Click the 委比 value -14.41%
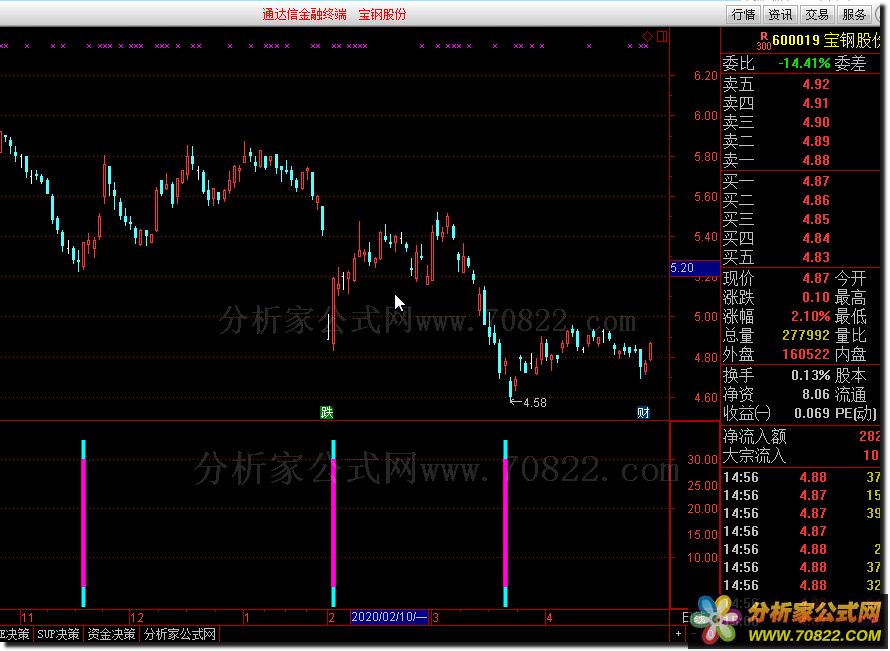 pyautogui.click(x=804, y=63)
